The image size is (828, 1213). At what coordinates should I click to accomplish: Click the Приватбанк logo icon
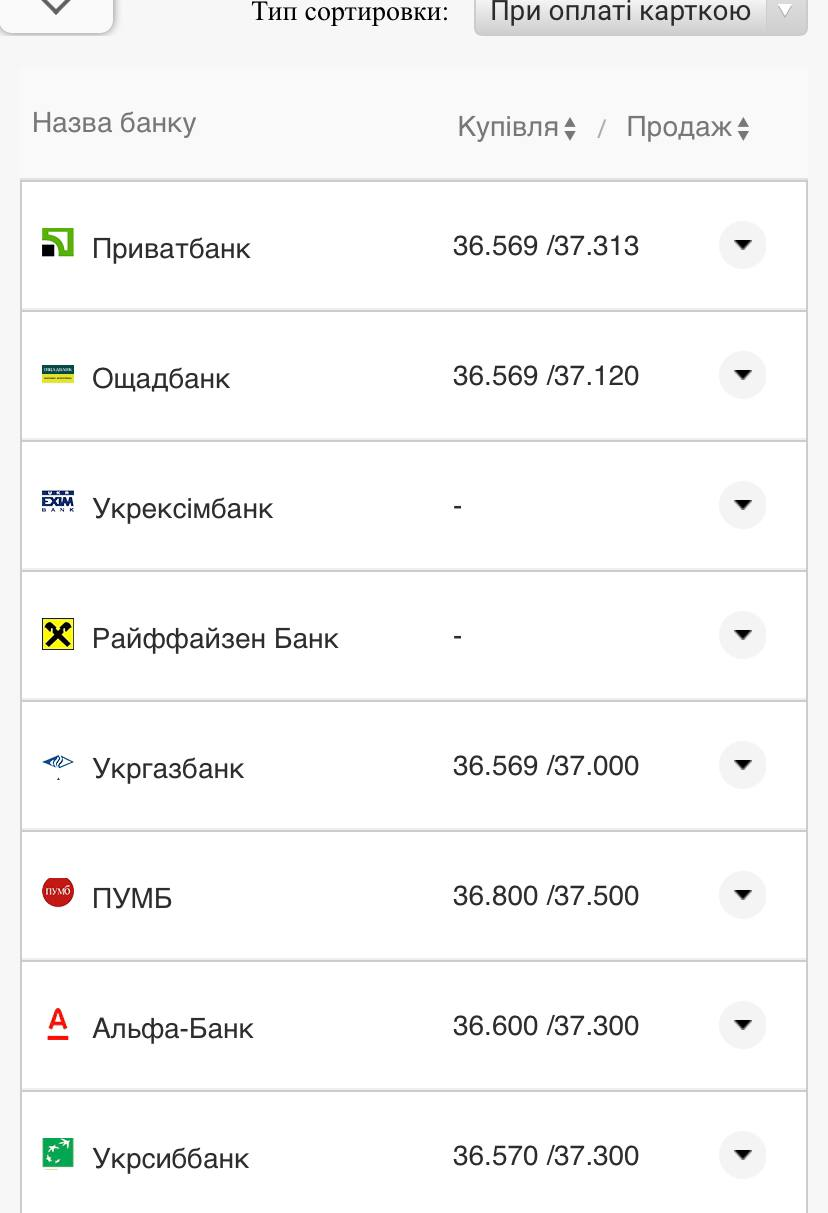coord(58,243)
